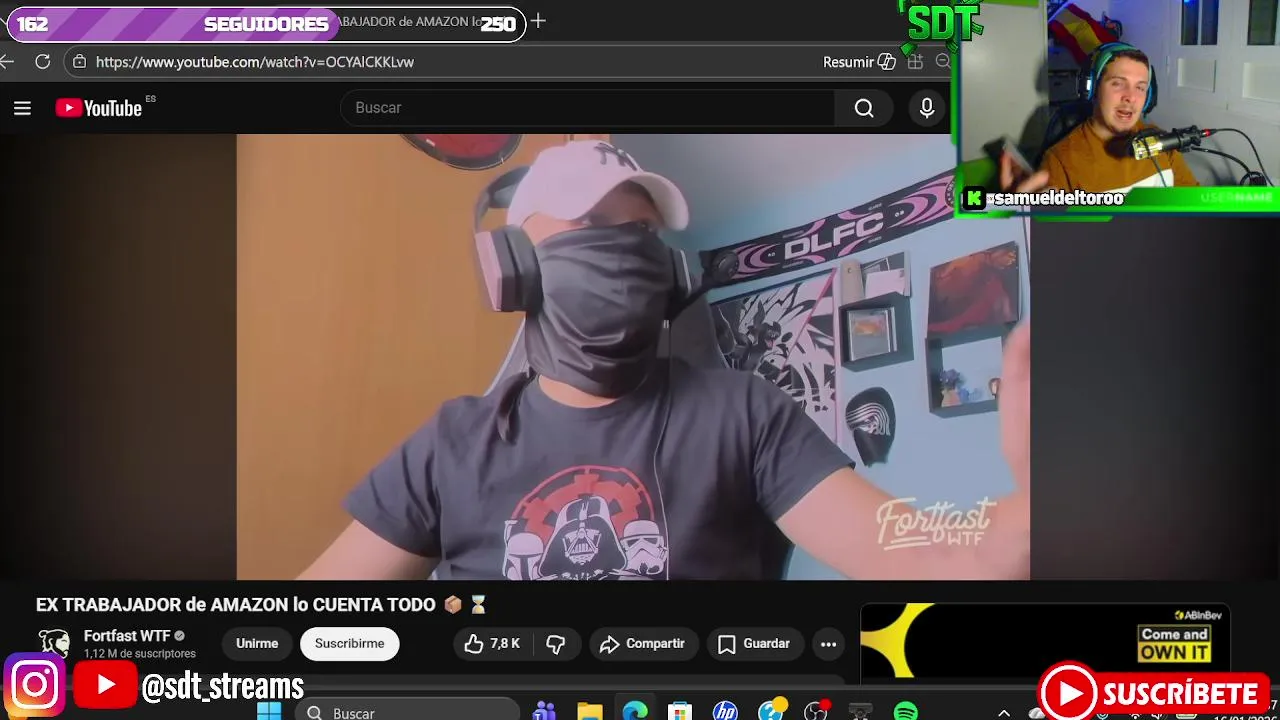The image size is (1280, 720).
Task: Click the Copilot Resumir button
Action: (859, 62)
